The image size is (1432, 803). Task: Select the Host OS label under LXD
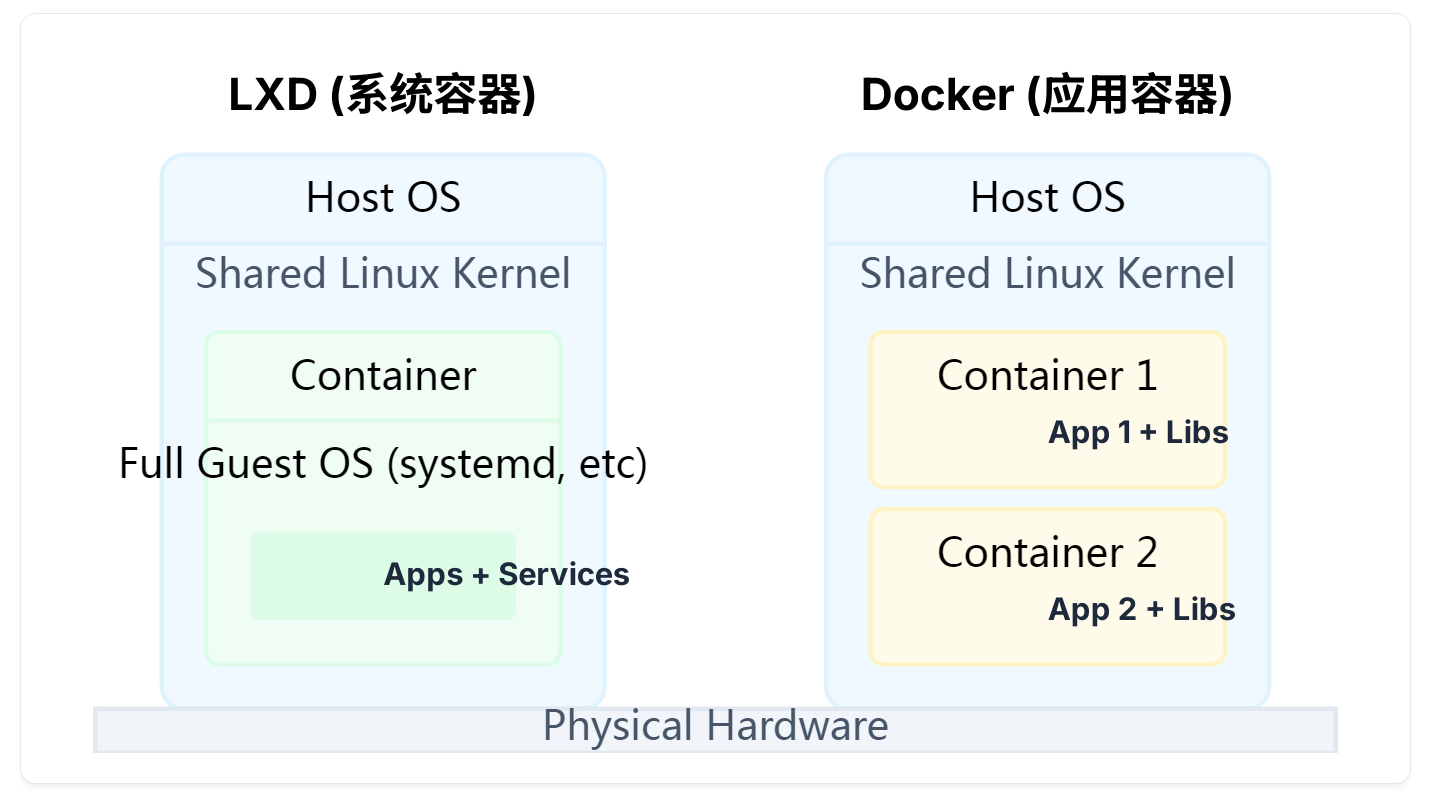coord(383,197)
